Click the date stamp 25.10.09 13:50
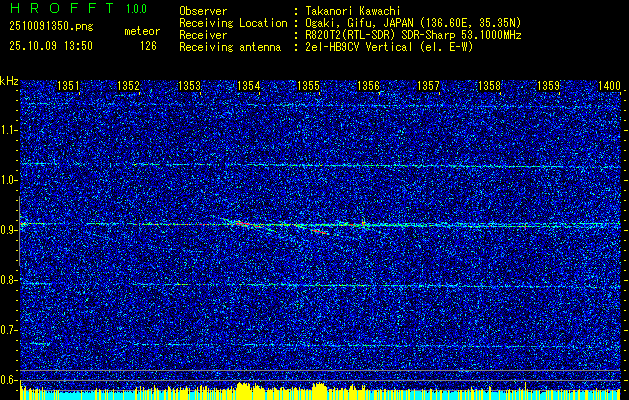 click(51, 46)
